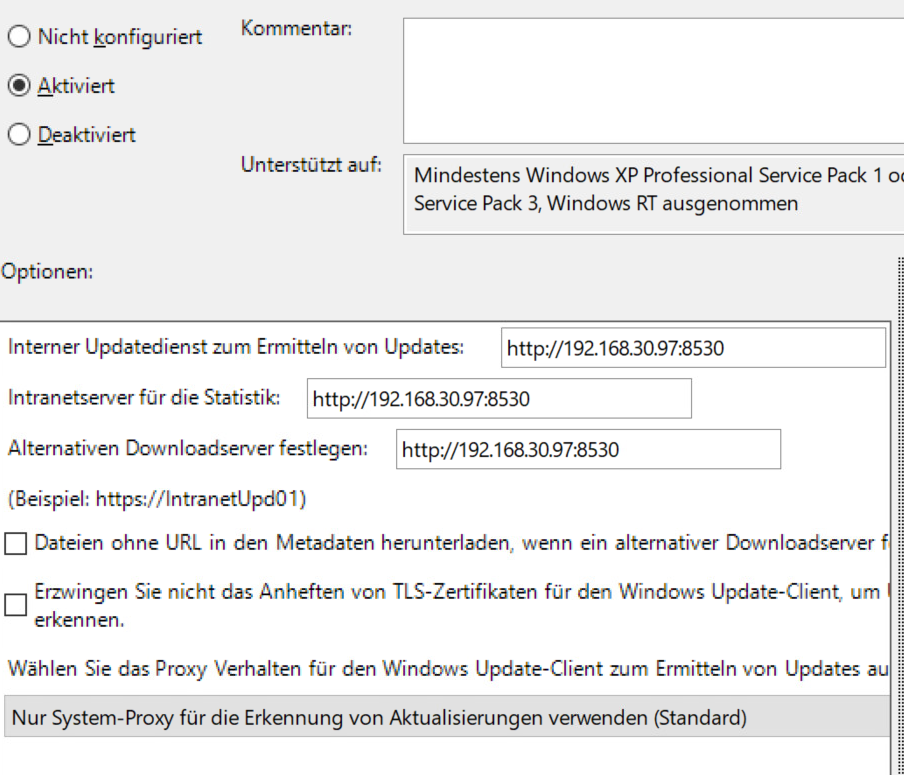Choose the 'Aktiviert' option

click(x=19, y=86)
